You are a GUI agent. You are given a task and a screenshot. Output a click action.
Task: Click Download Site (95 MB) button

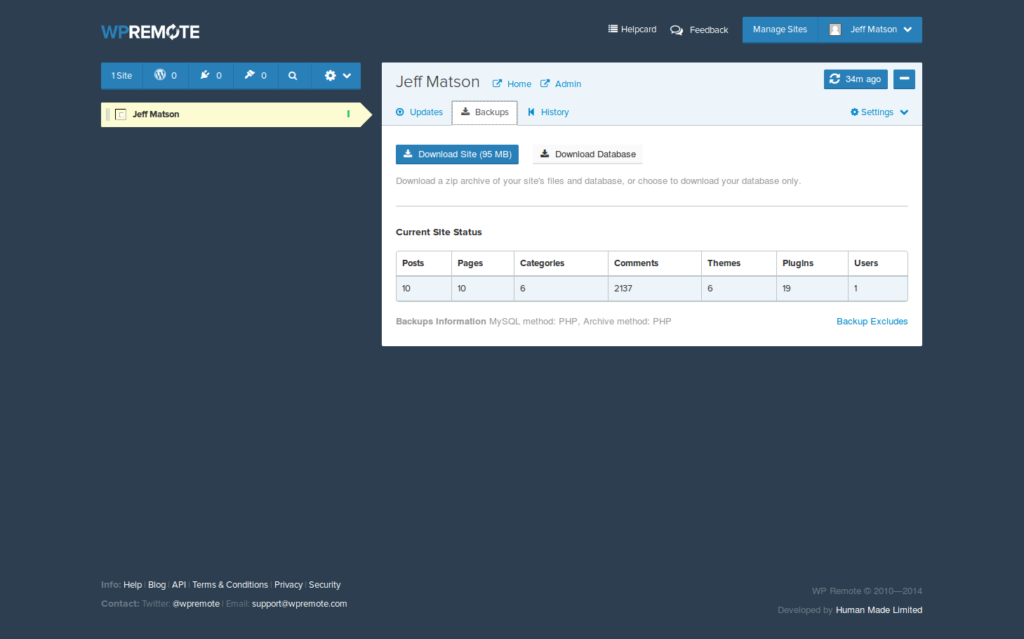pyautogui.click(x=457, y=154)
